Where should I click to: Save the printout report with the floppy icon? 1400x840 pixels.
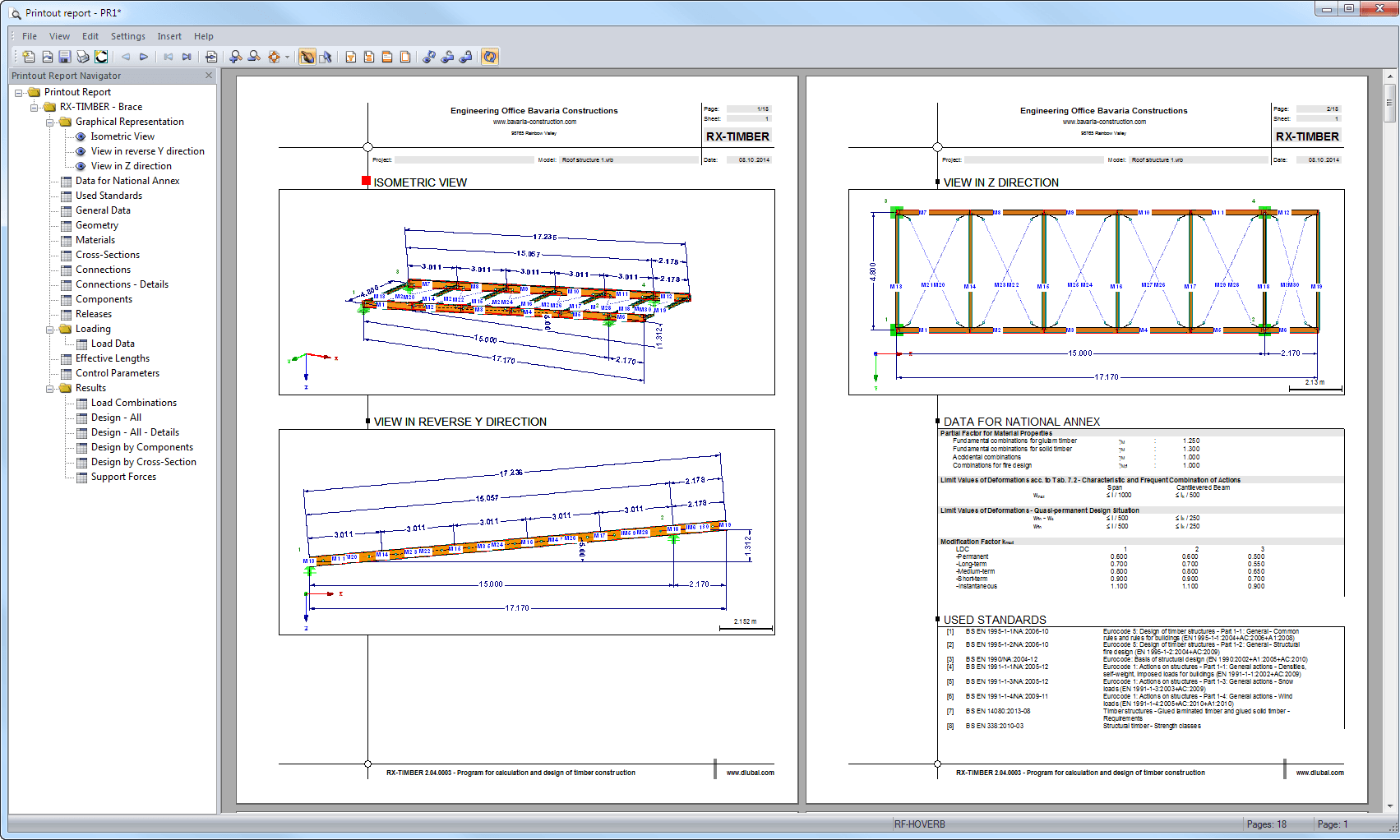pyautogui.click(x=65, y=57)
